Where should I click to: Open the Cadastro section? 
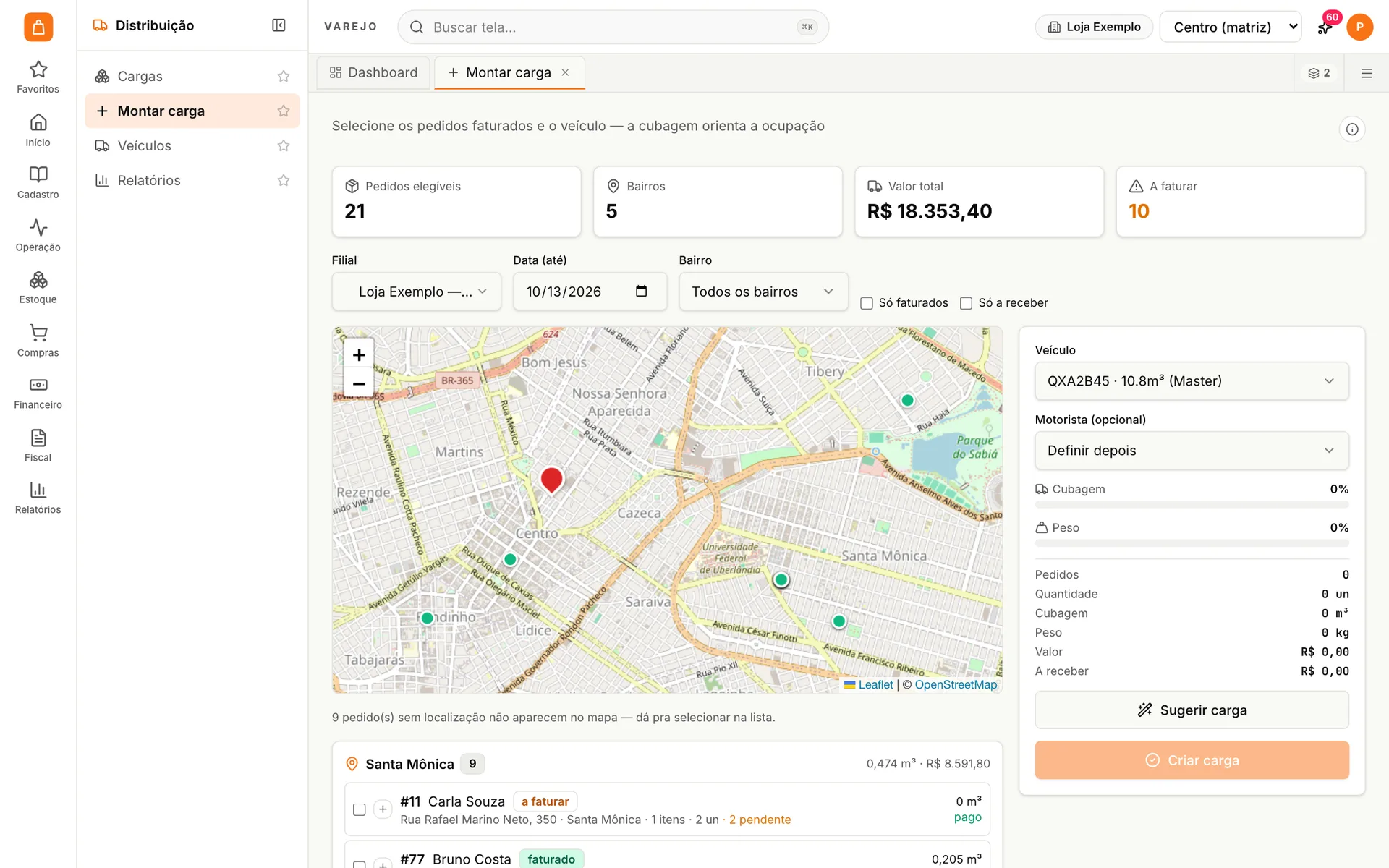[x=38, y=182]
